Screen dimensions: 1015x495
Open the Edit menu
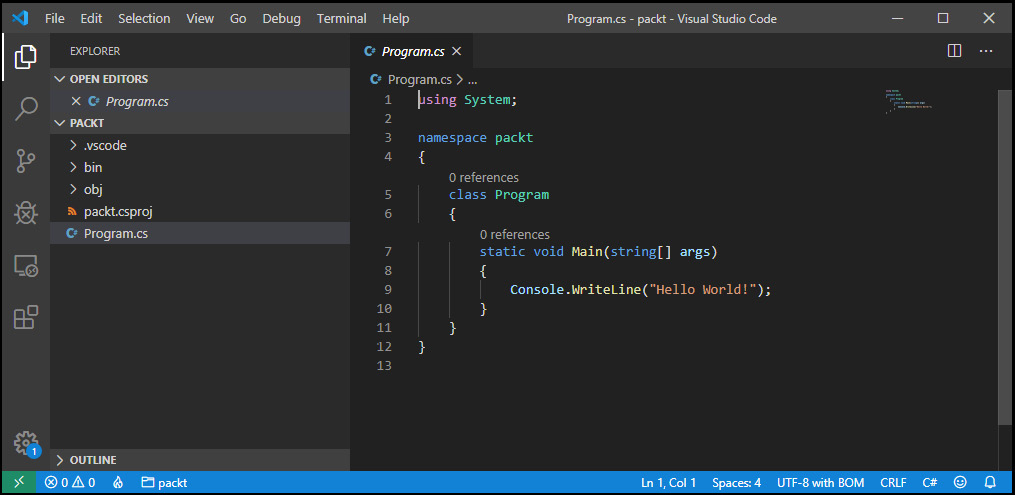(x=91, y=19)
